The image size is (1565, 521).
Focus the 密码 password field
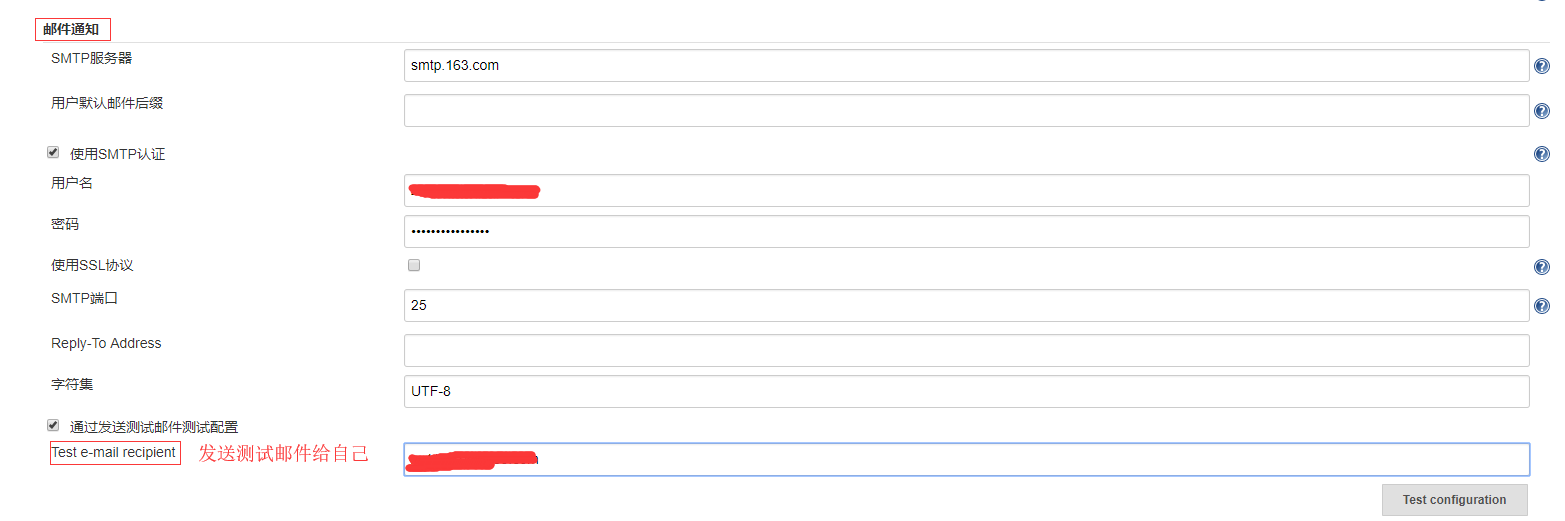[966, 231]
